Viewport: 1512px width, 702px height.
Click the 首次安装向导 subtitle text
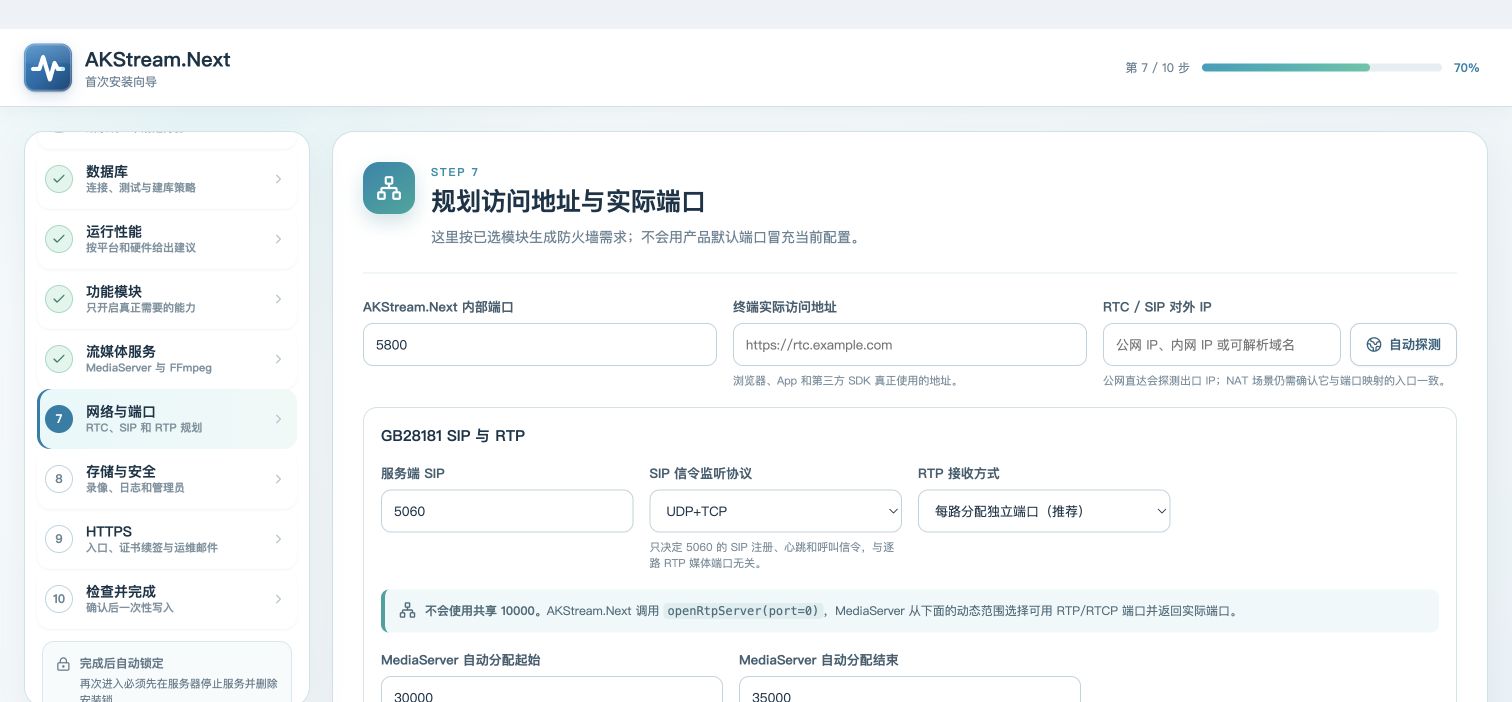coord(121,82)
